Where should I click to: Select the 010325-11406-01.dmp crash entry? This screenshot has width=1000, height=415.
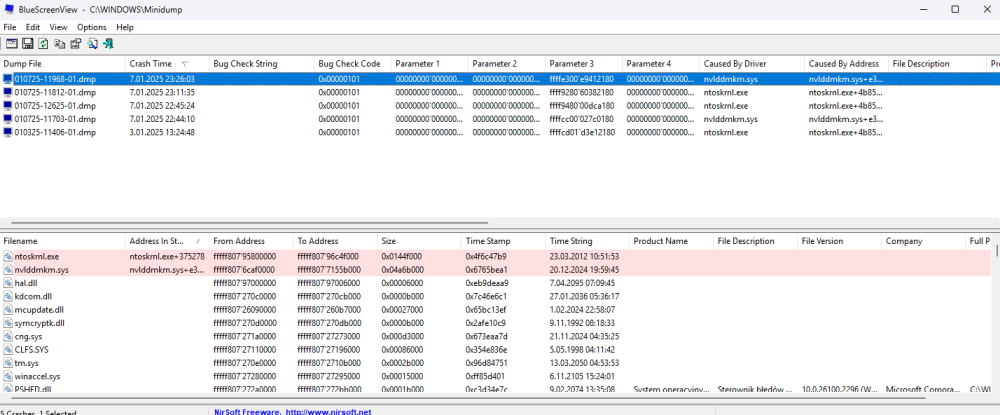click(x=55, y=131)
